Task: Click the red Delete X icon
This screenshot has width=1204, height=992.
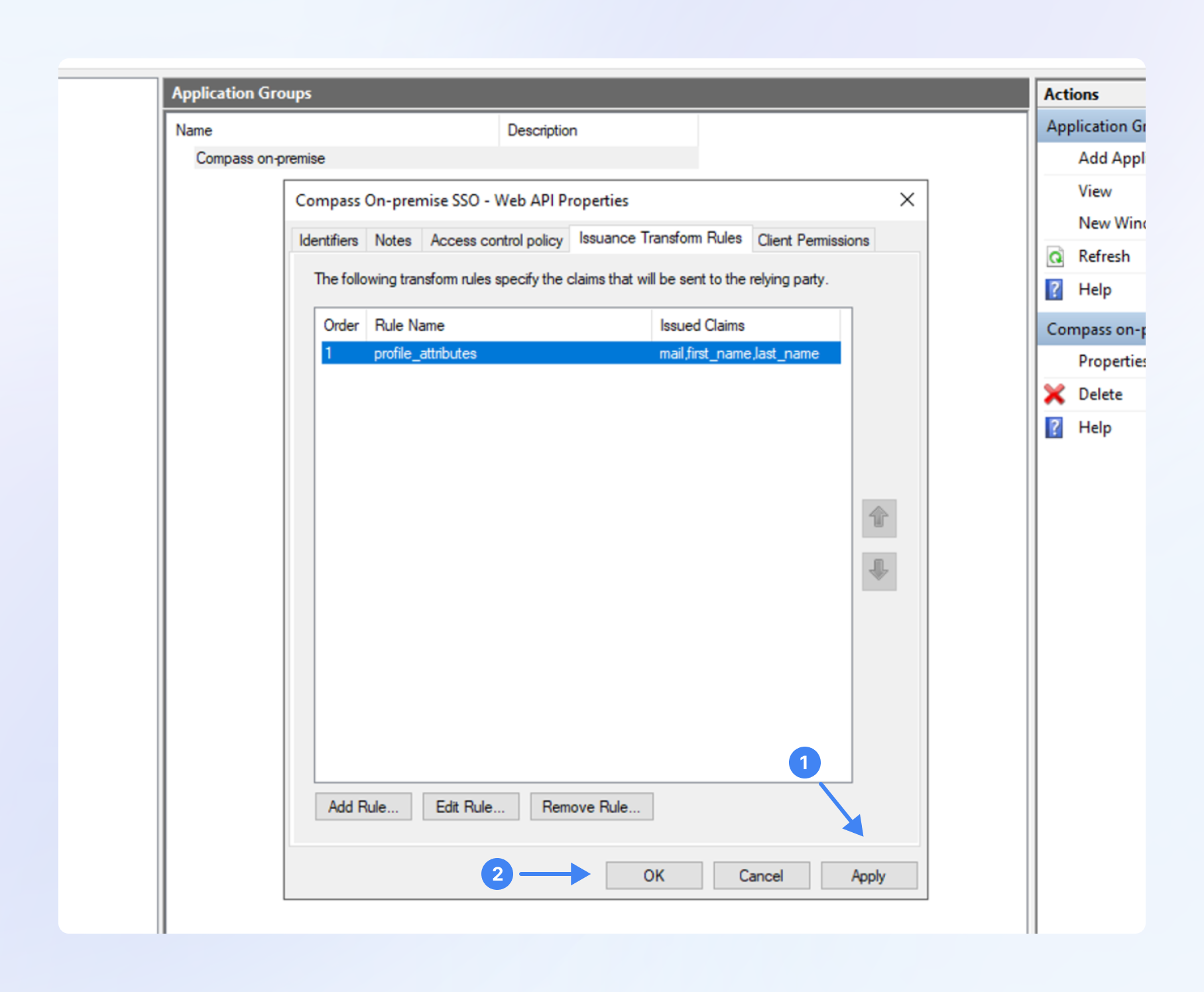Action: (x=1054, y=395)
